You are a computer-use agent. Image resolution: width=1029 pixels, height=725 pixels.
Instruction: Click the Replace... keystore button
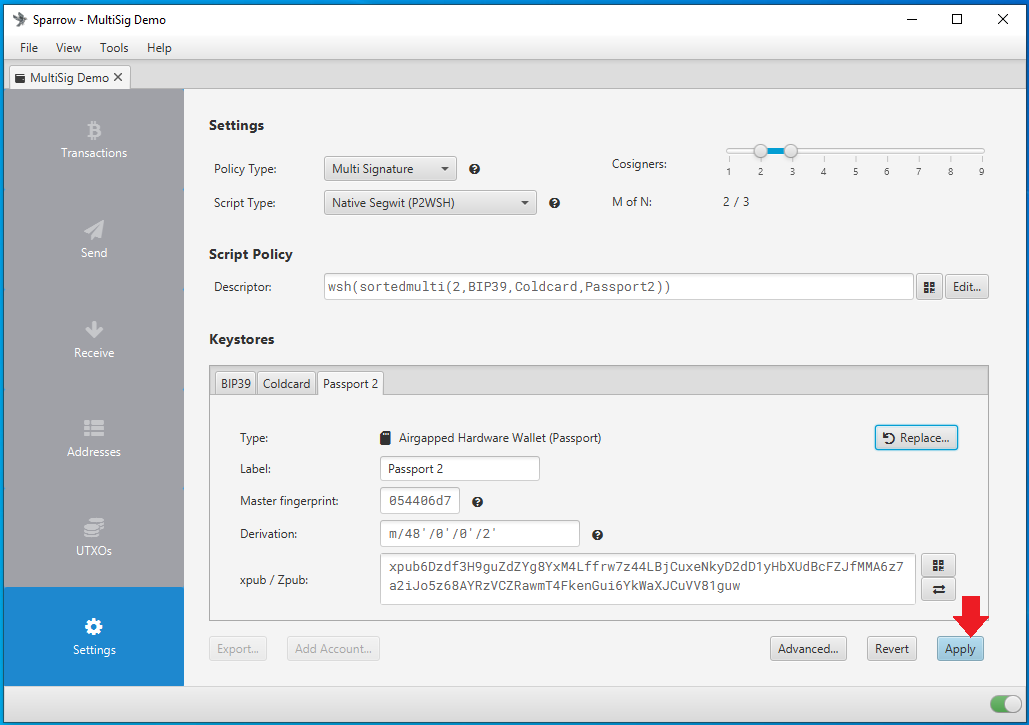pos(916,438)
